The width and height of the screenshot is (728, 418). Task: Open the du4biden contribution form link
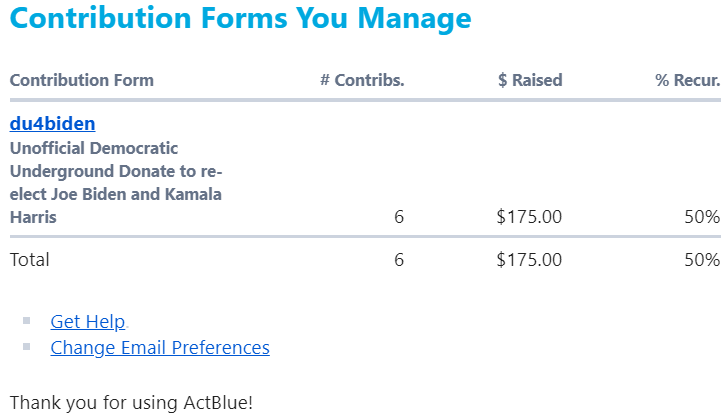click(52, 124)
